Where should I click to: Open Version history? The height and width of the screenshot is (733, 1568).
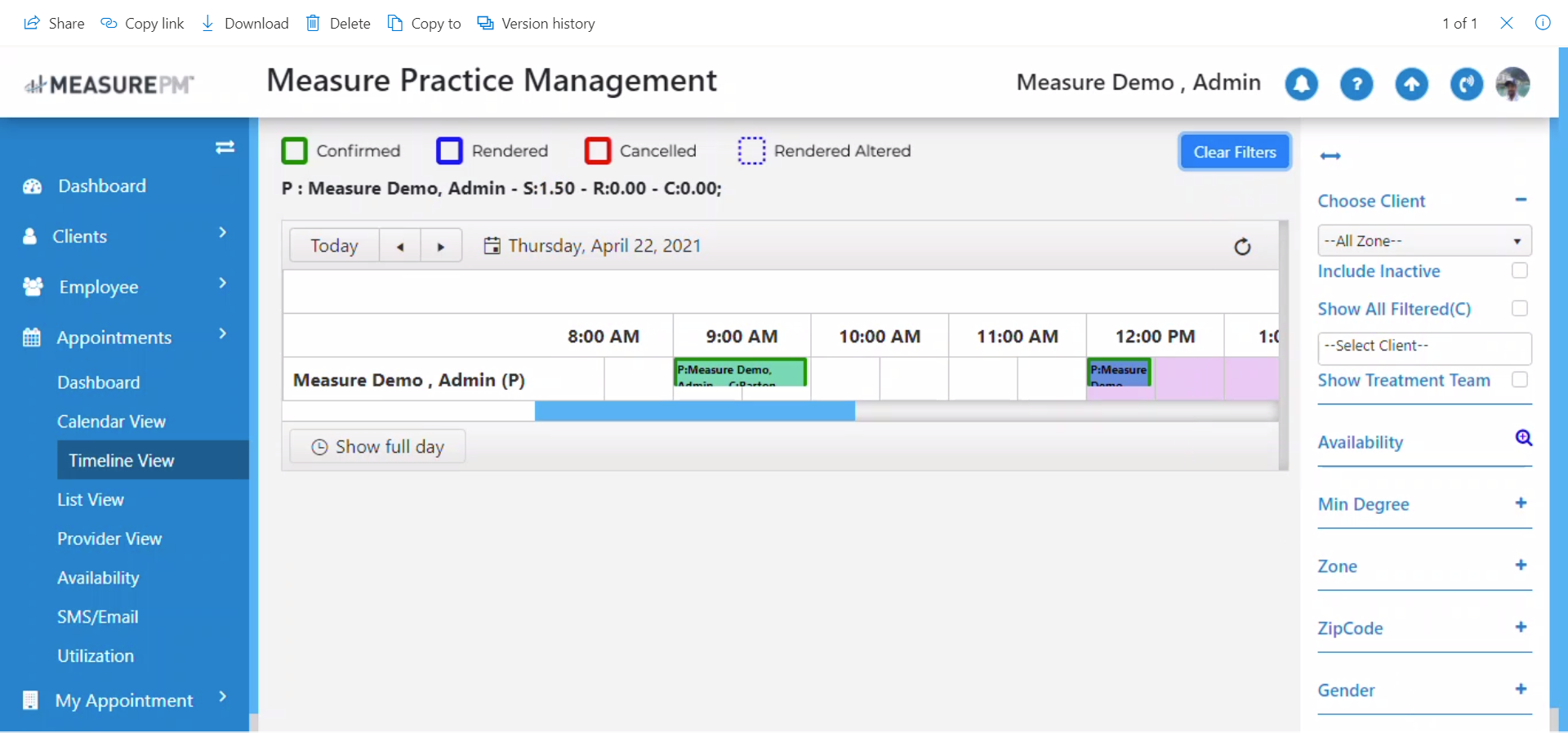click(x=536, y=23)
